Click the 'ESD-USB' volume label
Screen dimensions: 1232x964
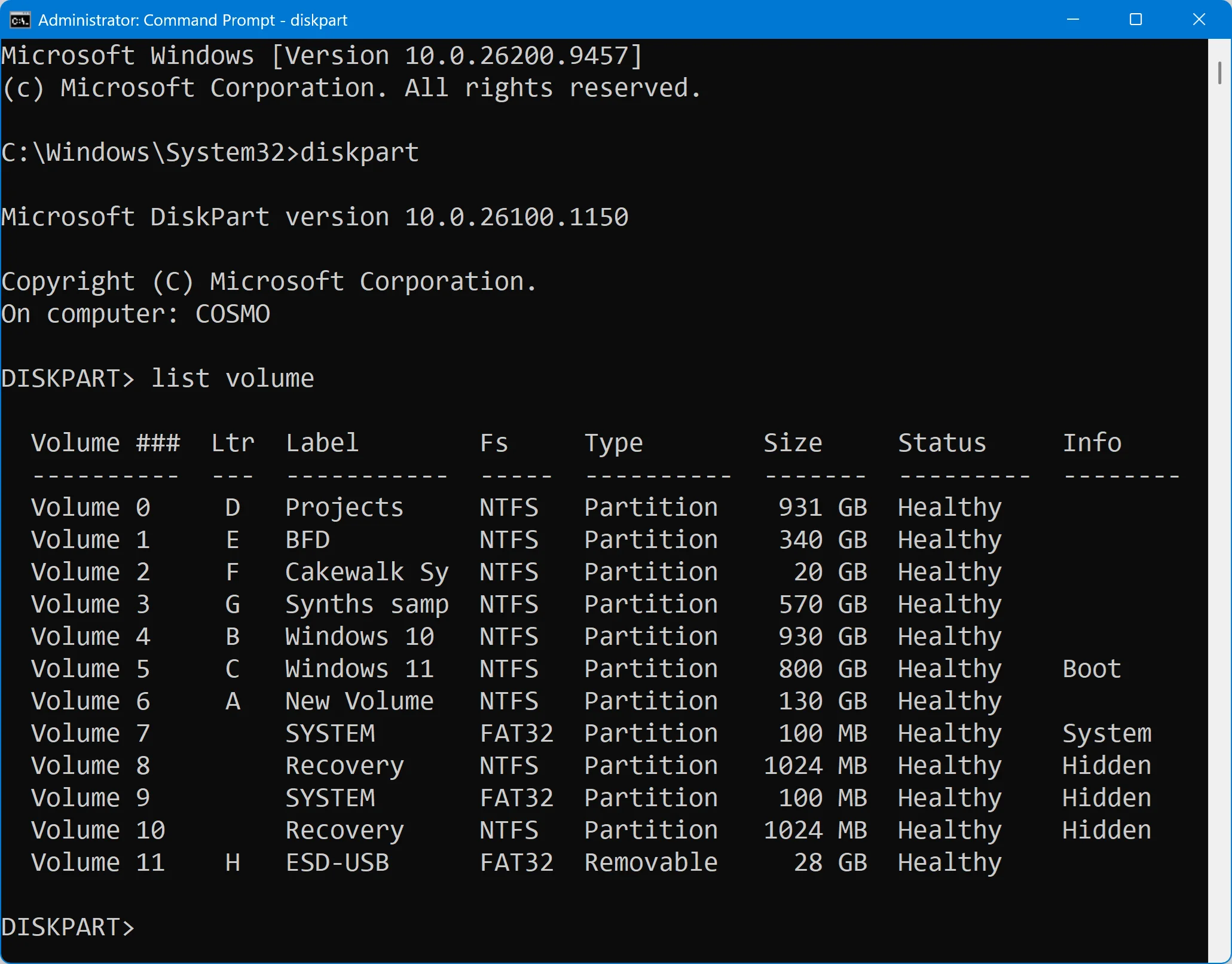(x=337, y=862)
